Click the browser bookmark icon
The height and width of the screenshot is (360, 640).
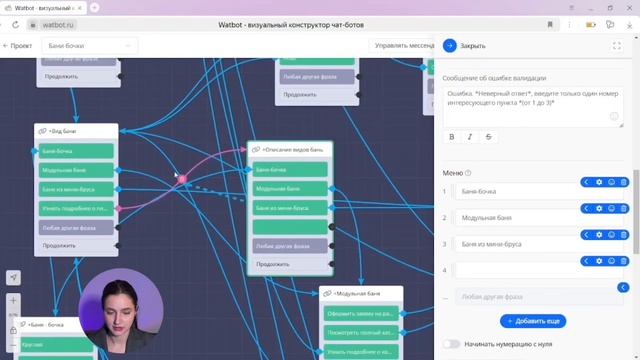pyautogui.click(x=550, y=25)
